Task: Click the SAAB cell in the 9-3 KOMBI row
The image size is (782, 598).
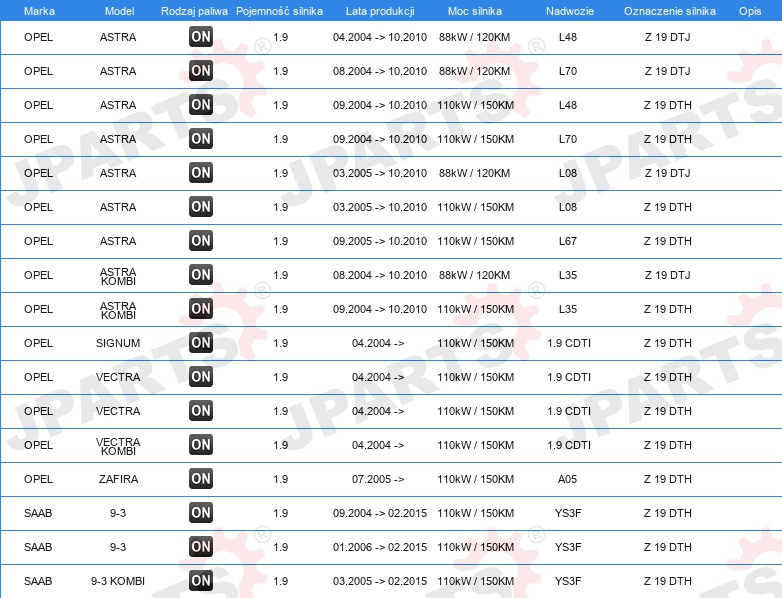Action: pos(38,581)
